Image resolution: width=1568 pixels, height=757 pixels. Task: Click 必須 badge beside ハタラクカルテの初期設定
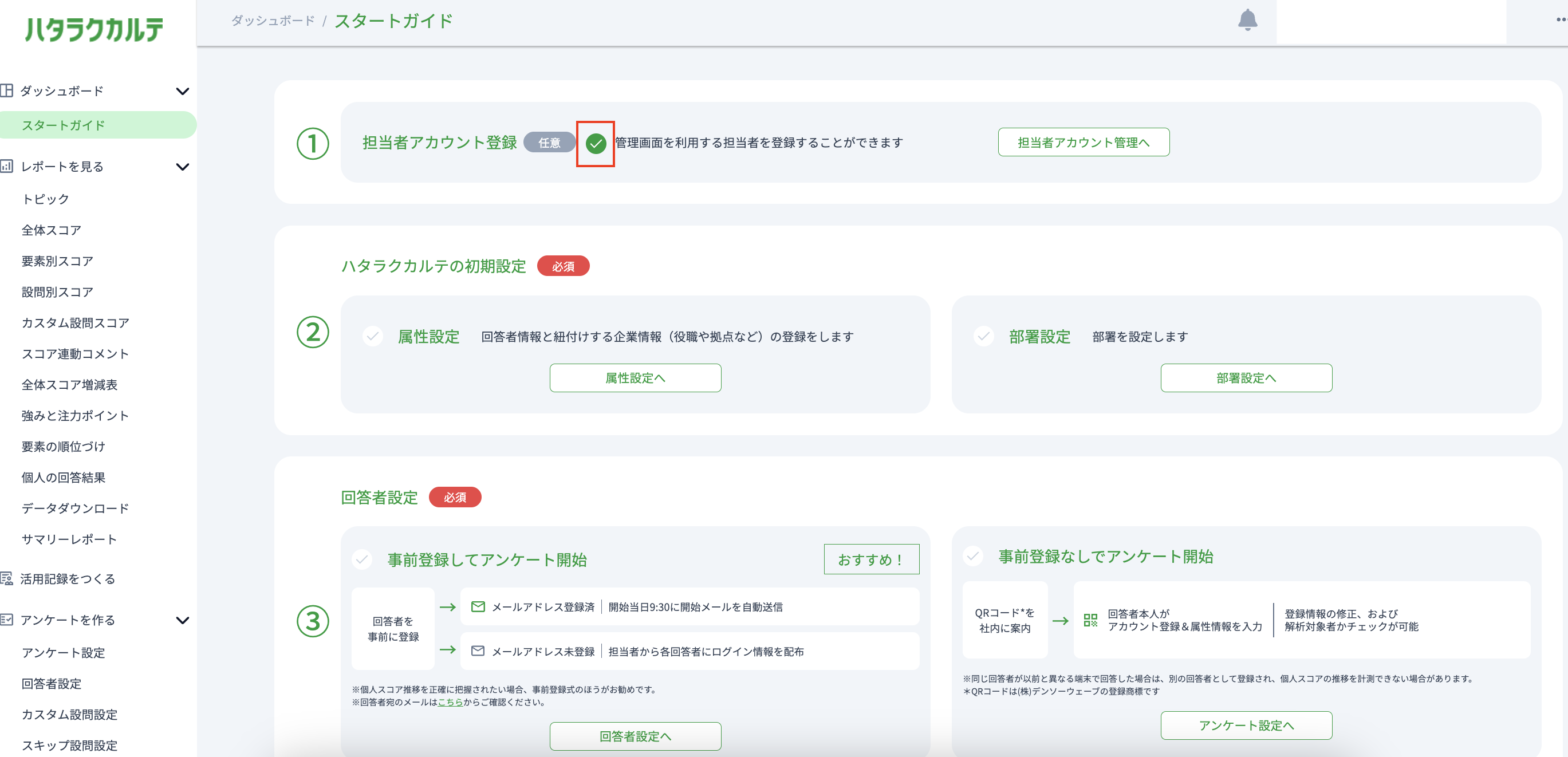click(x=563, y=266)
